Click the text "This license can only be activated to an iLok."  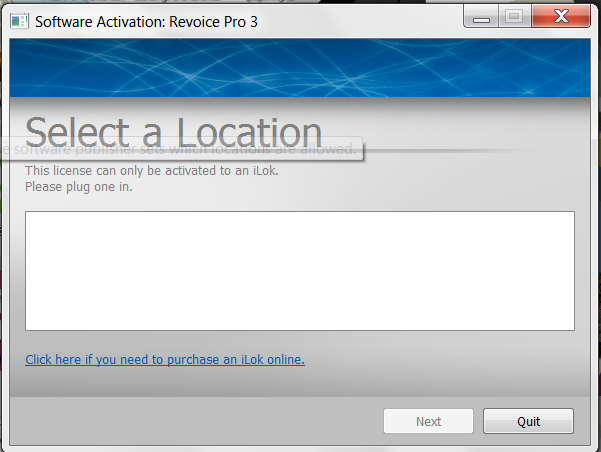point(152,171)
